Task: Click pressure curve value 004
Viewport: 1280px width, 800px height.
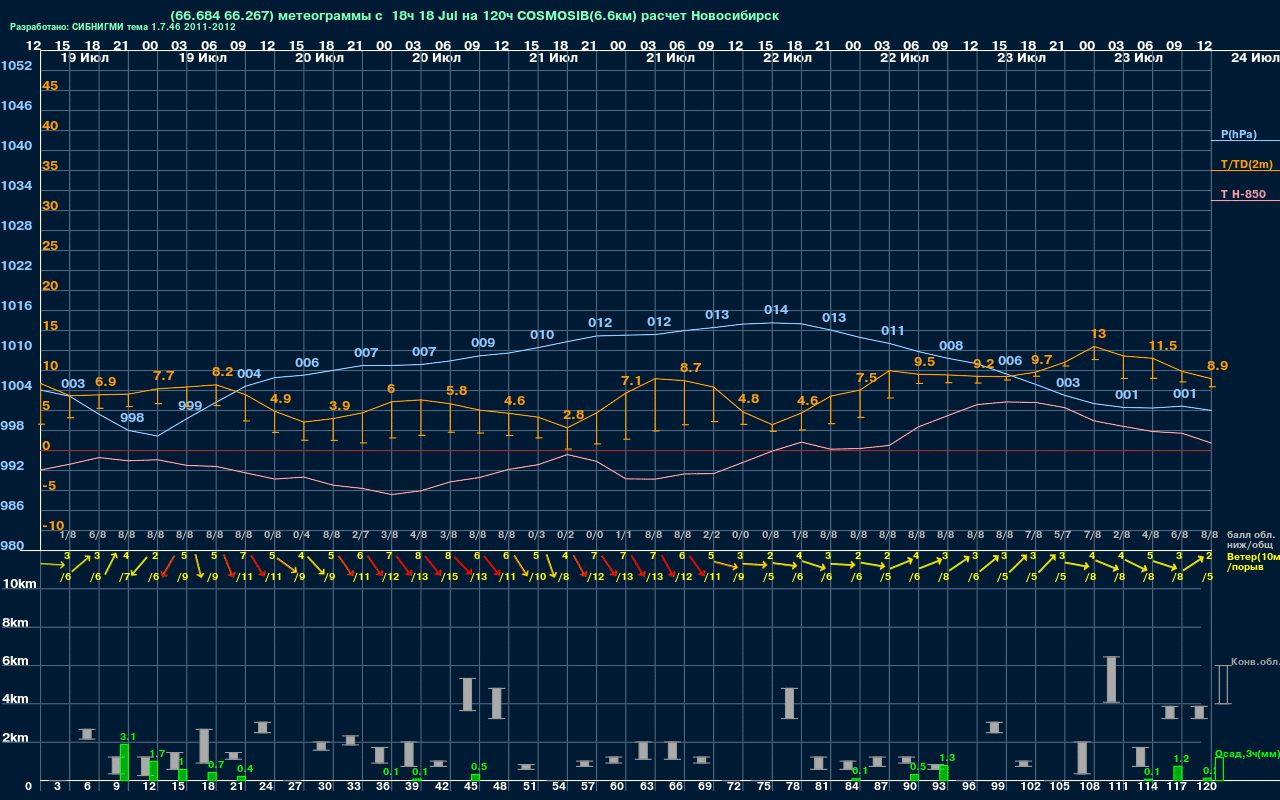Action: [x=249, y=374]
